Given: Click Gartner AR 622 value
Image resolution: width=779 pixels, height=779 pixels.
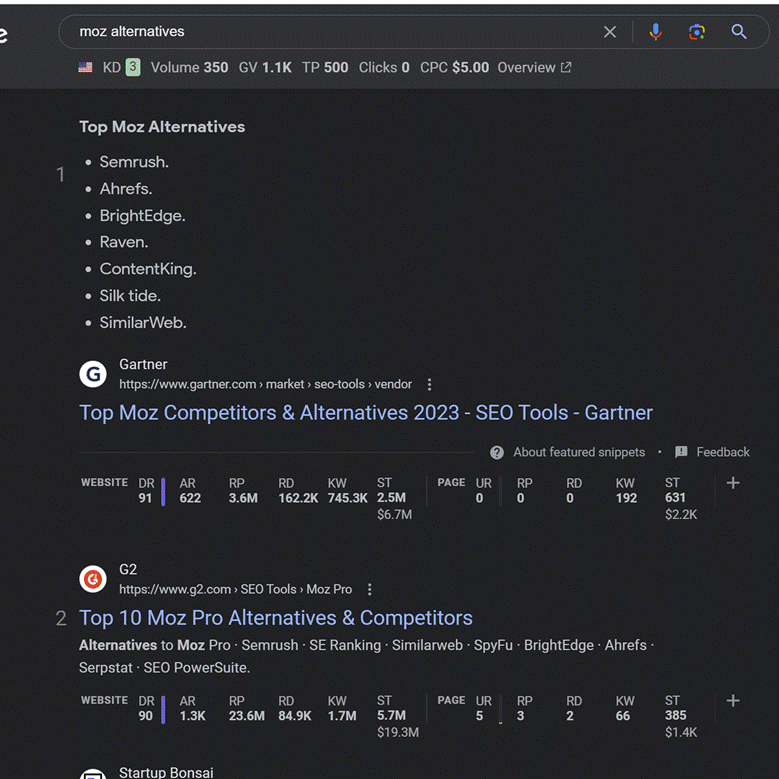Looking at the screenshot, I should click(x=190, y=498).
